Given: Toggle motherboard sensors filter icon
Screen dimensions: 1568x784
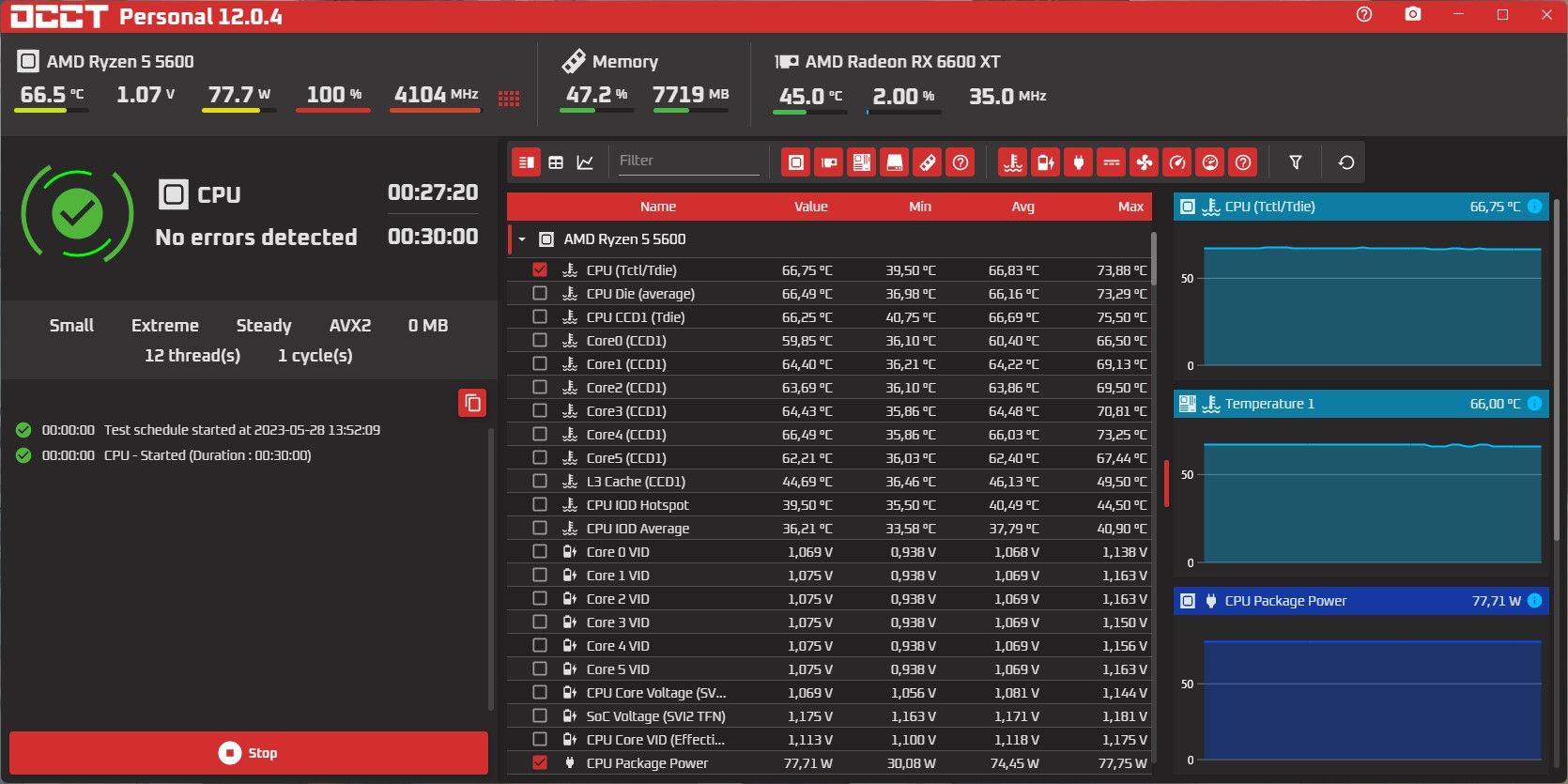Looking at the screenshot, I should pyautogui.click(x=862, y=162).
